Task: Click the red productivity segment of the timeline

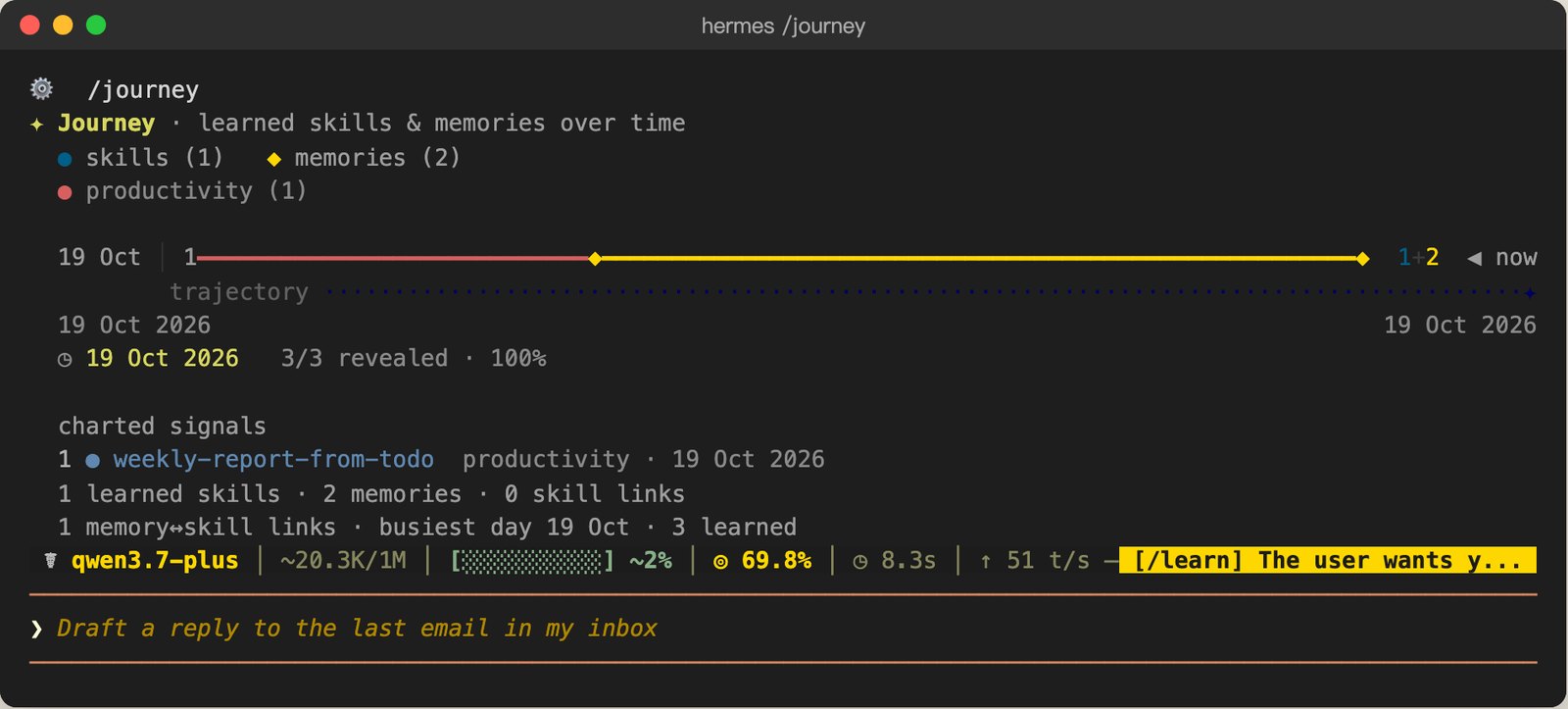Action: click(392, 259)
